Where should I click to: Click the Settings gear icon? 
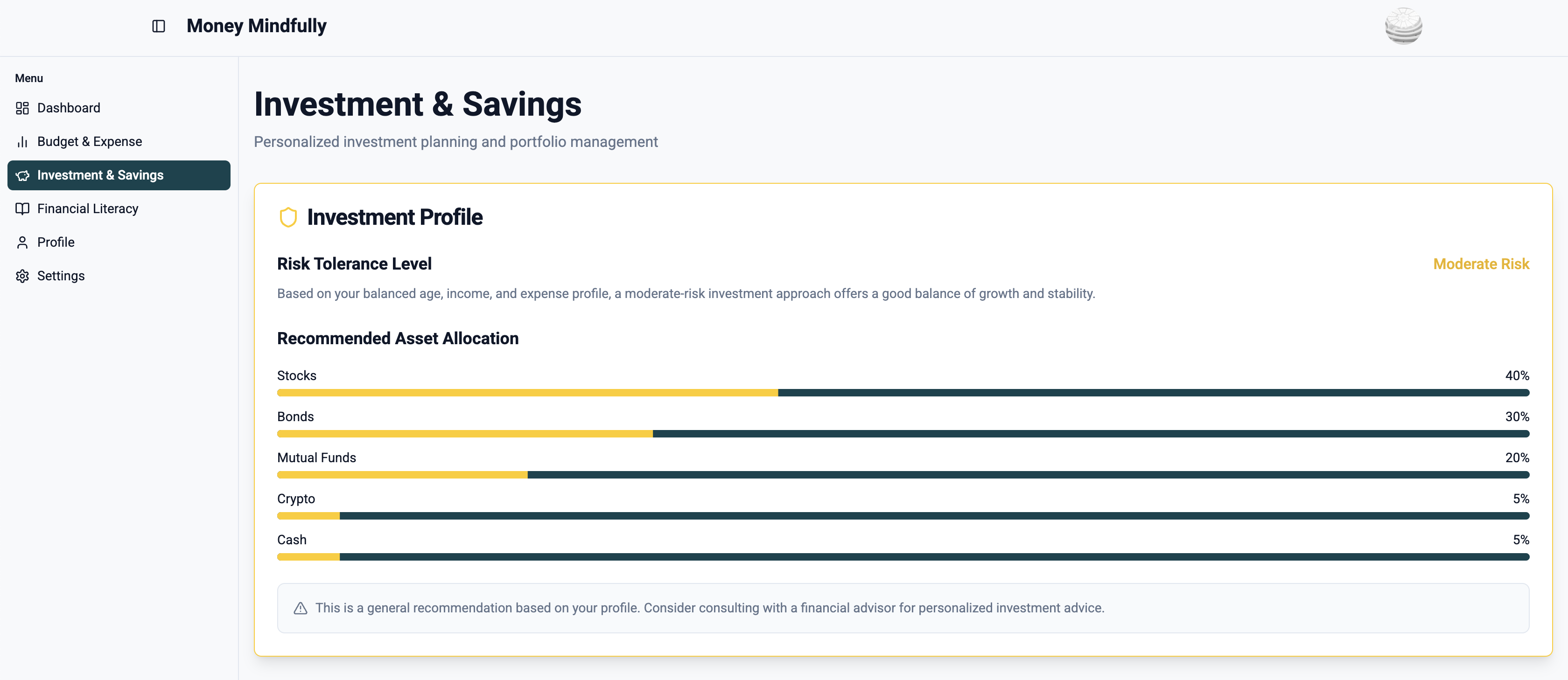[22, 276]
